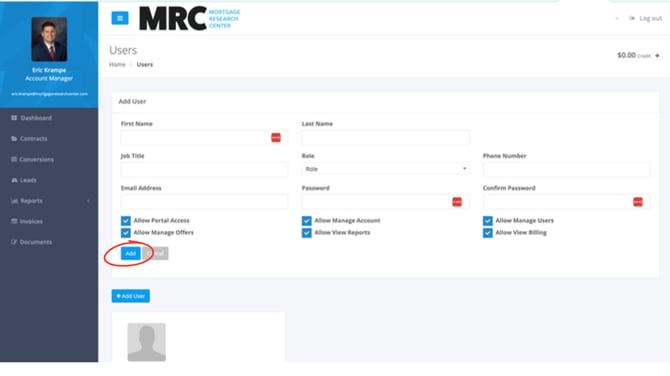Uncheck Allow Manage Account

306,220
